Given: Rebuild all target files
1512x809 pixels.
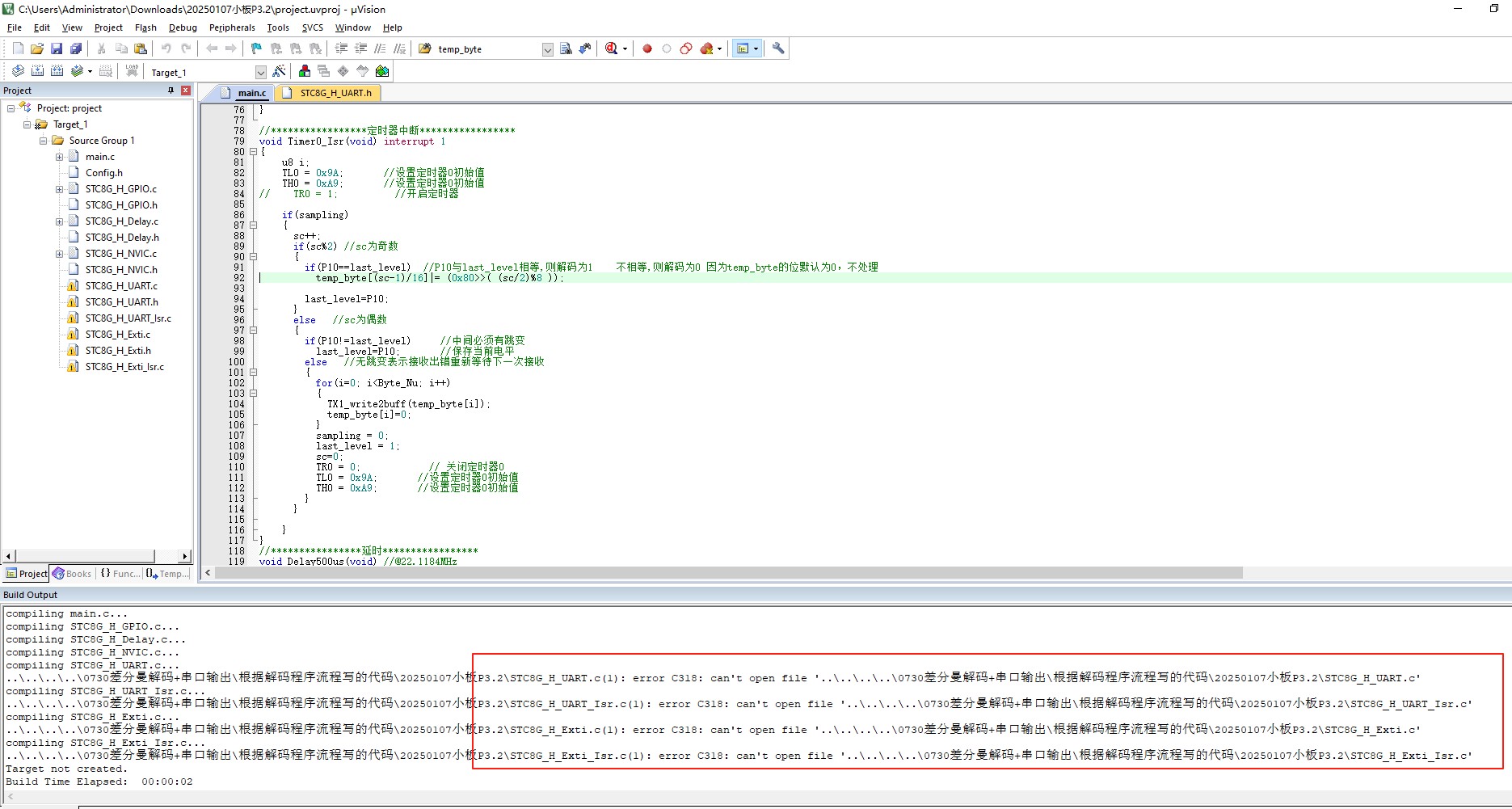Looking at the screenshot, I should (x=57, y=71).
